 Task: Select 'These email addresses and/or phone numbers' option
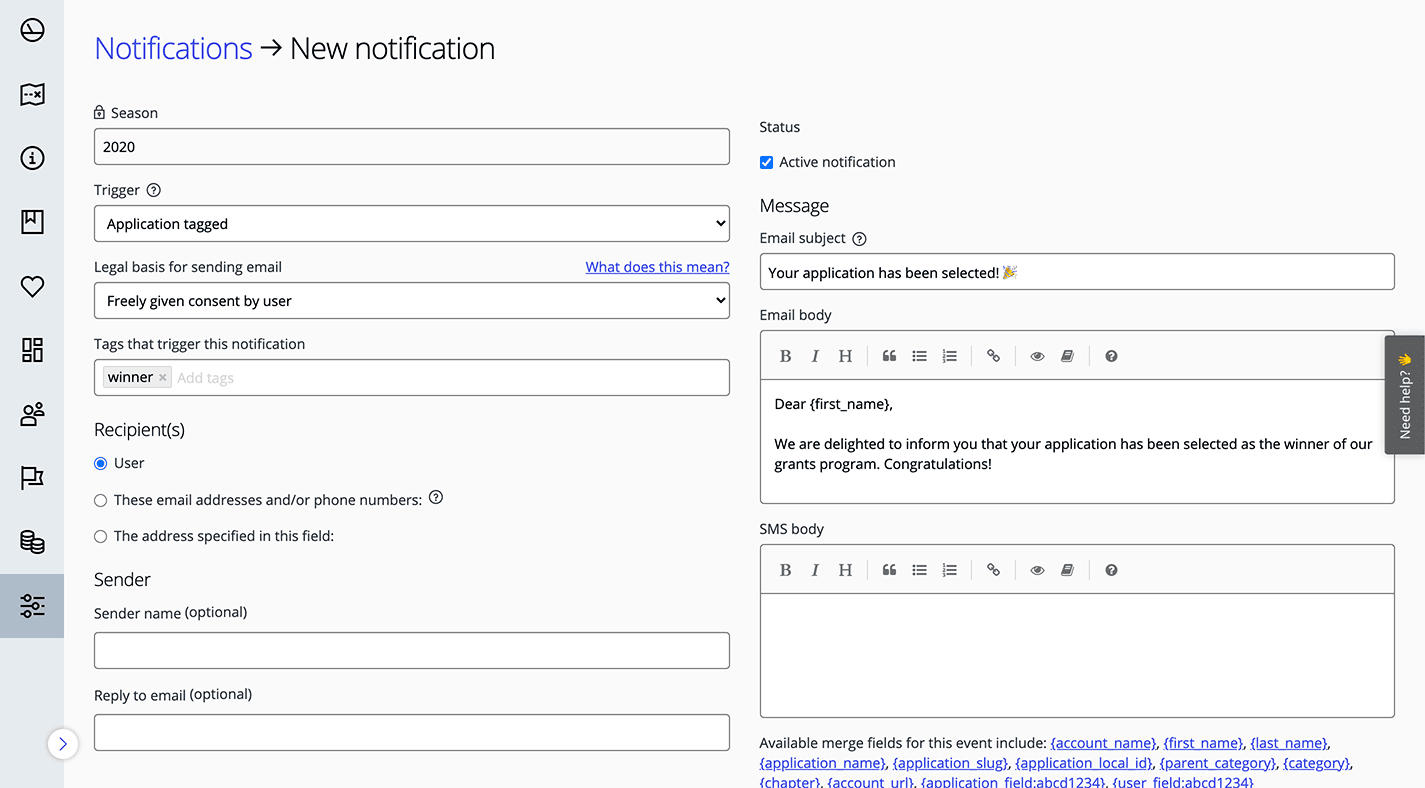(x=101, y=500)
